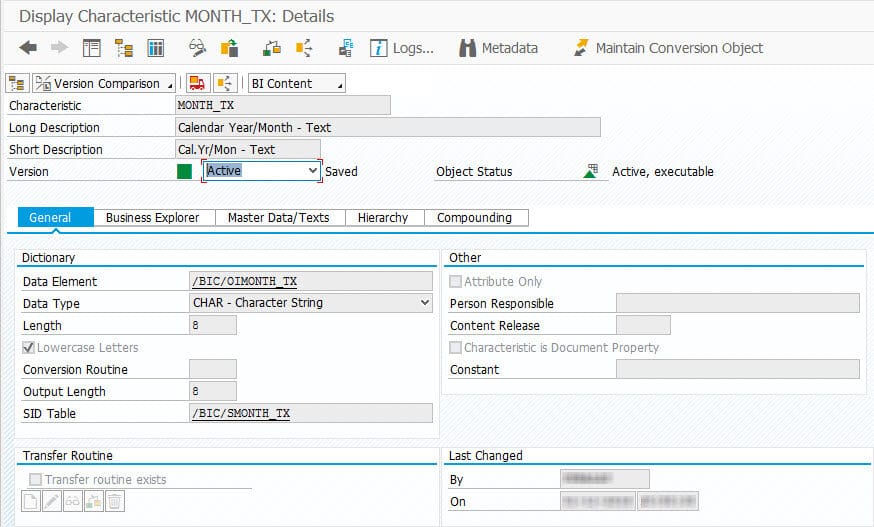Toggle the Lowercase Letters checkbox
Viewport: 874px width, 527px height.
[x=29, y=348]
